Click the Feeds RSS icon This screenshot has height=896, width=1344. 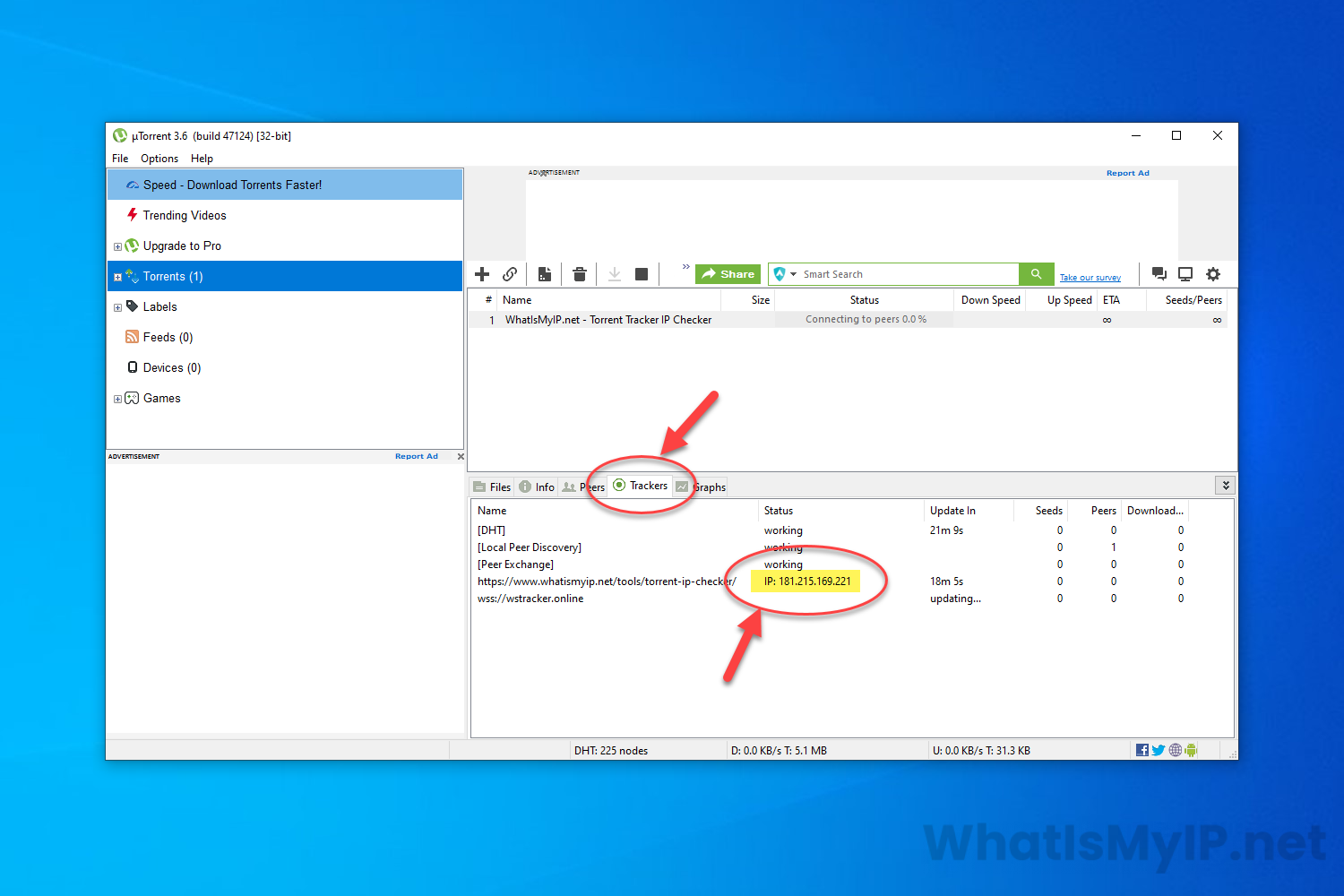click(132, 337)
